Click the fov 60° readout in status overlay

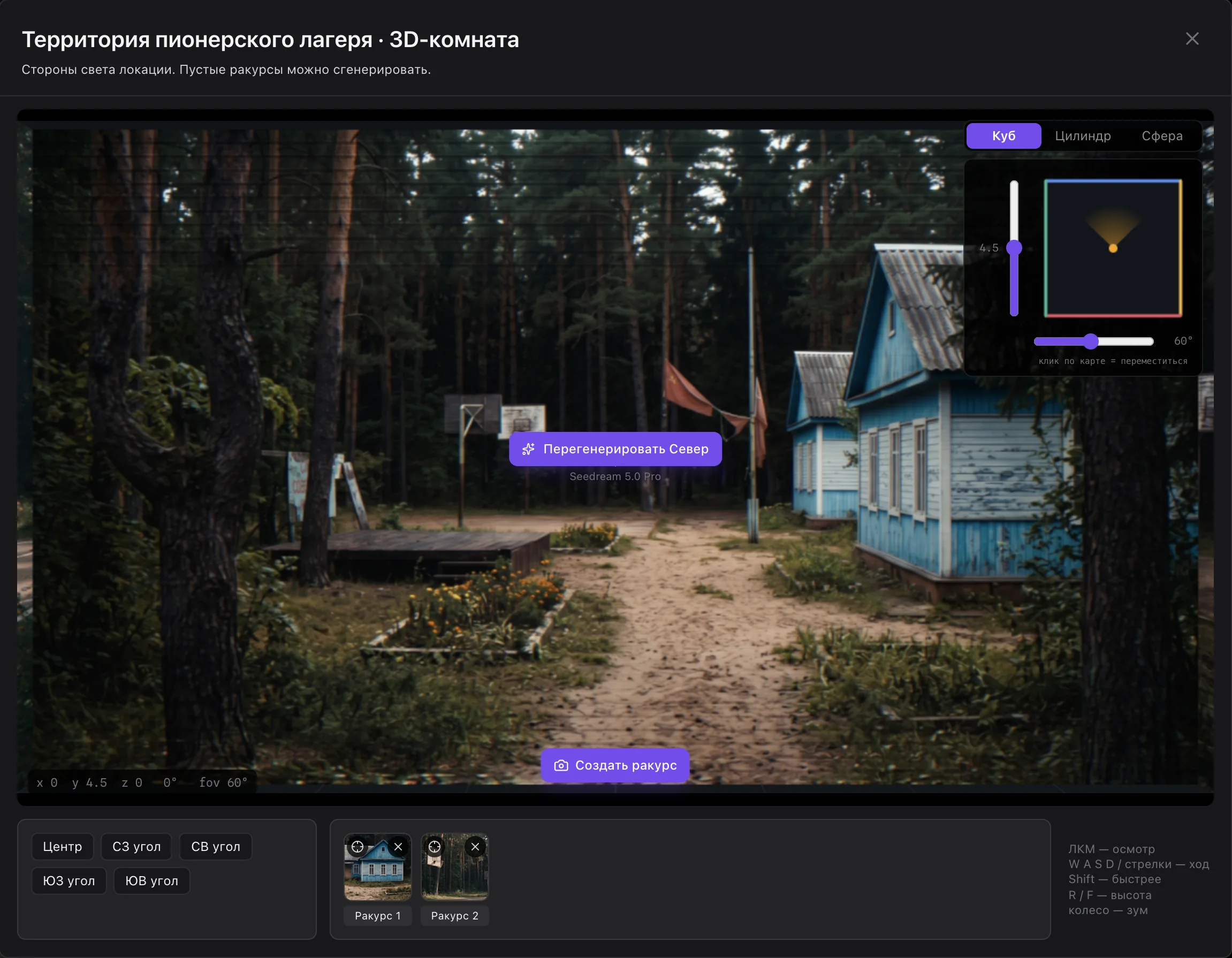tap(223, 783)
